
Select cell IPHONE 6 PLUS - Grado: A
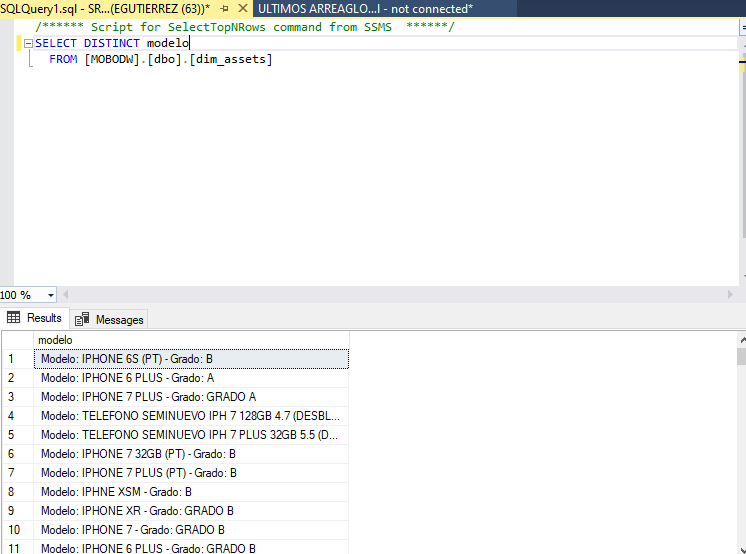tap(191, 378)
